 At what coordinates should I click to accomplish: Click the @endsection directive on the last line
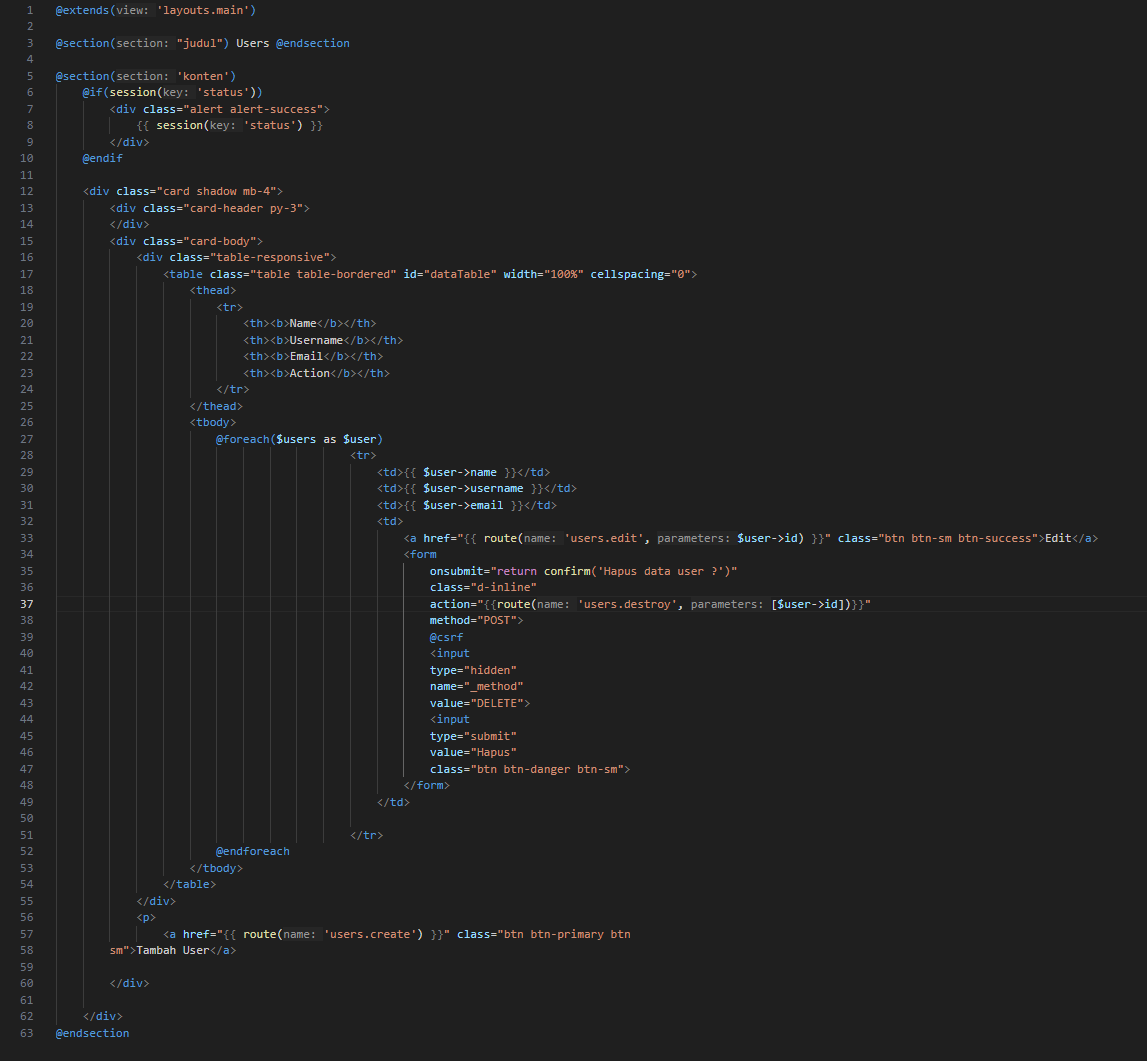pyautogui.click(x=92, y=1033)
